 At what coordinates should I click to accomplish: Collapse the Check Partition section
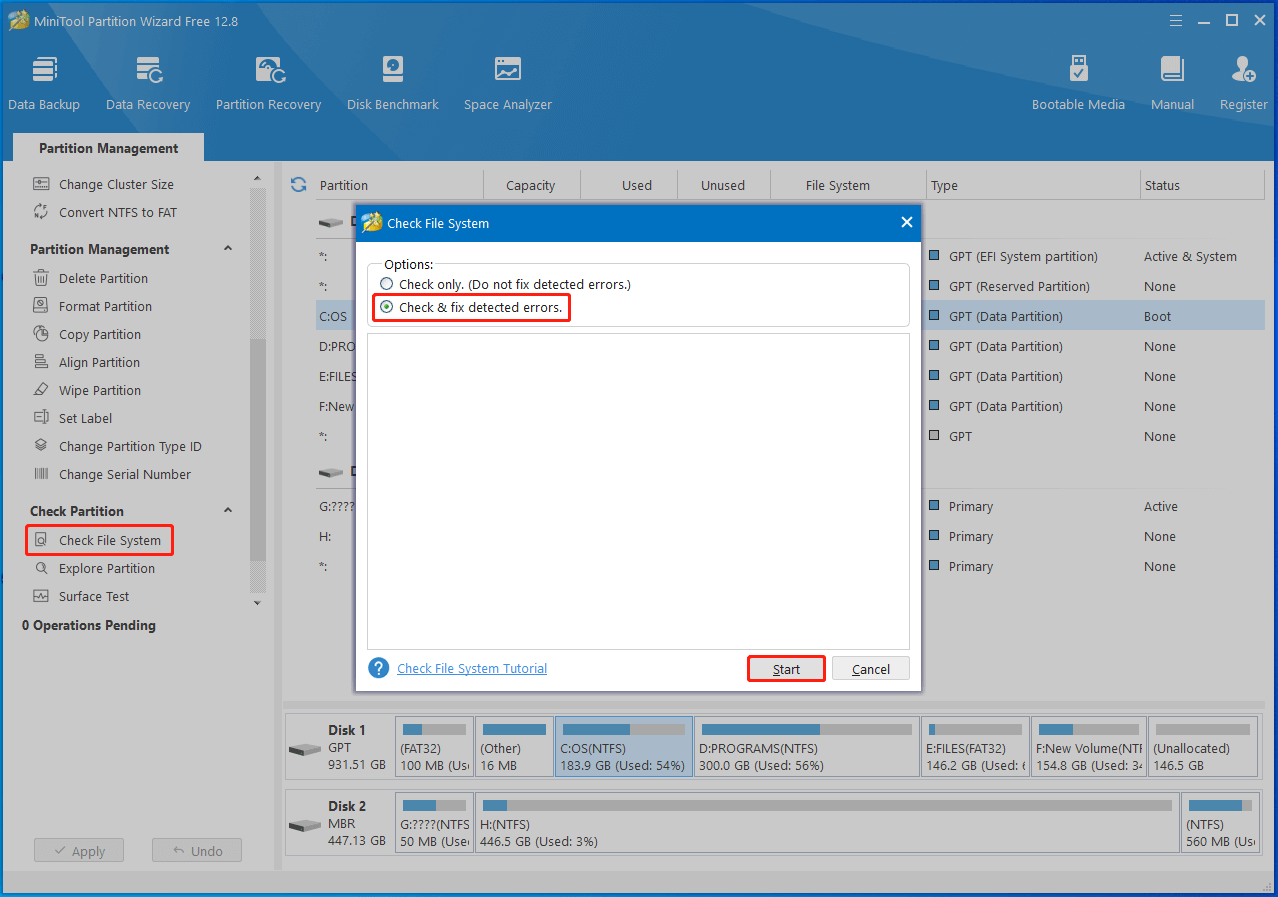pyautogui.click(x=227, y=511)
